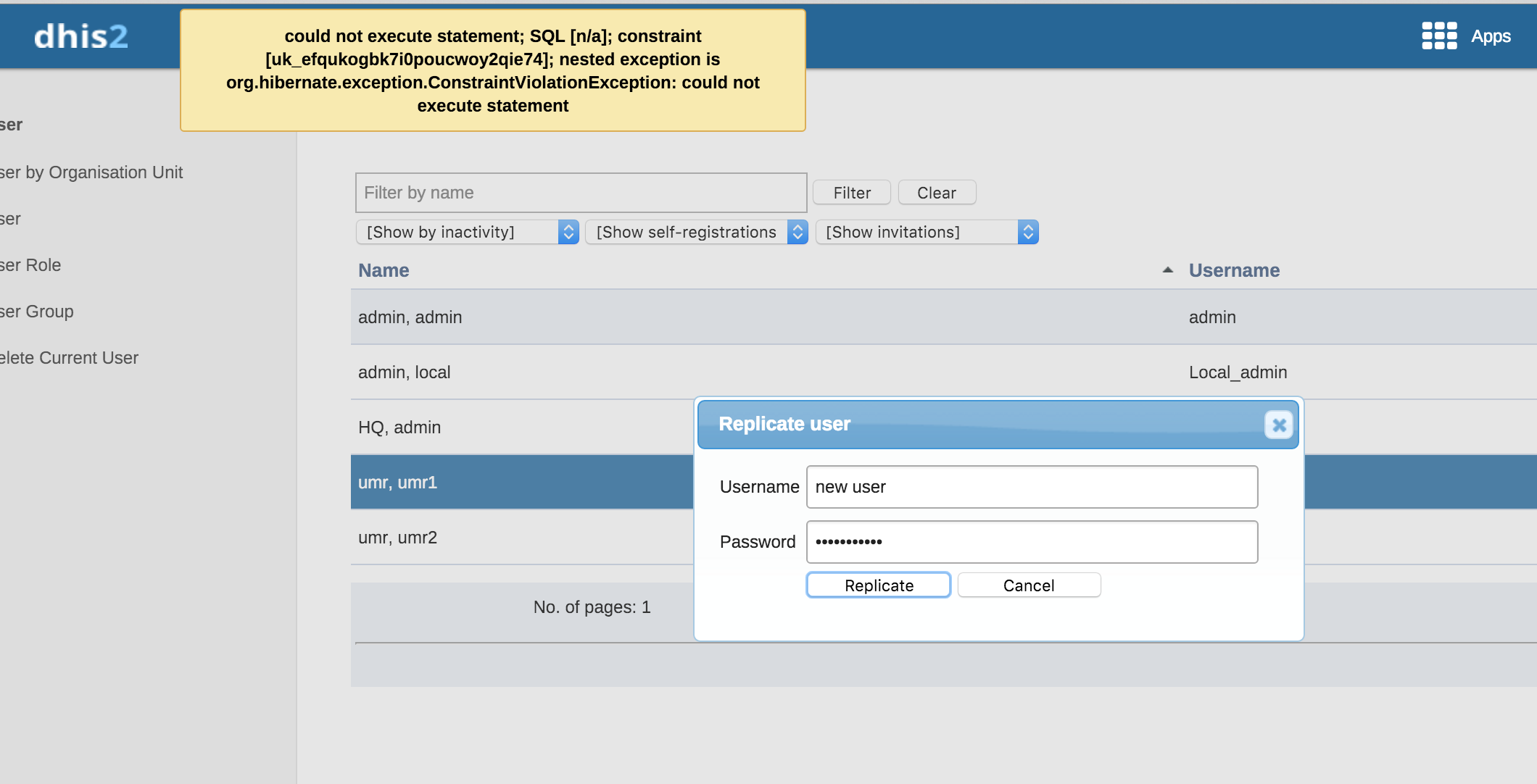1537x784 pixels.
Task: Open the User Role menu item
Action: [x=30, y=265]
